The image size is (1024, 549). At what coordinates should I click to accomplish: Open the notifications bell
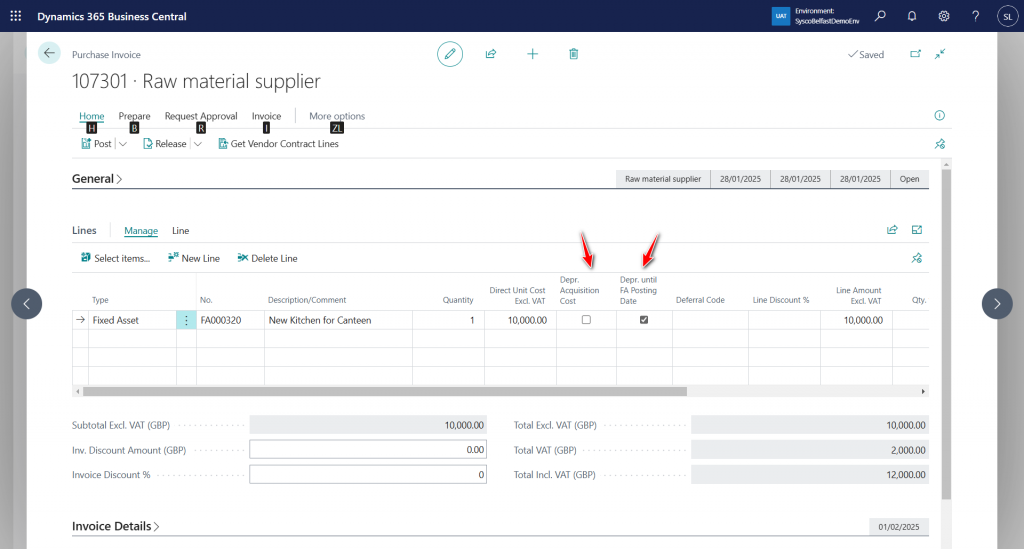point(912,16)
